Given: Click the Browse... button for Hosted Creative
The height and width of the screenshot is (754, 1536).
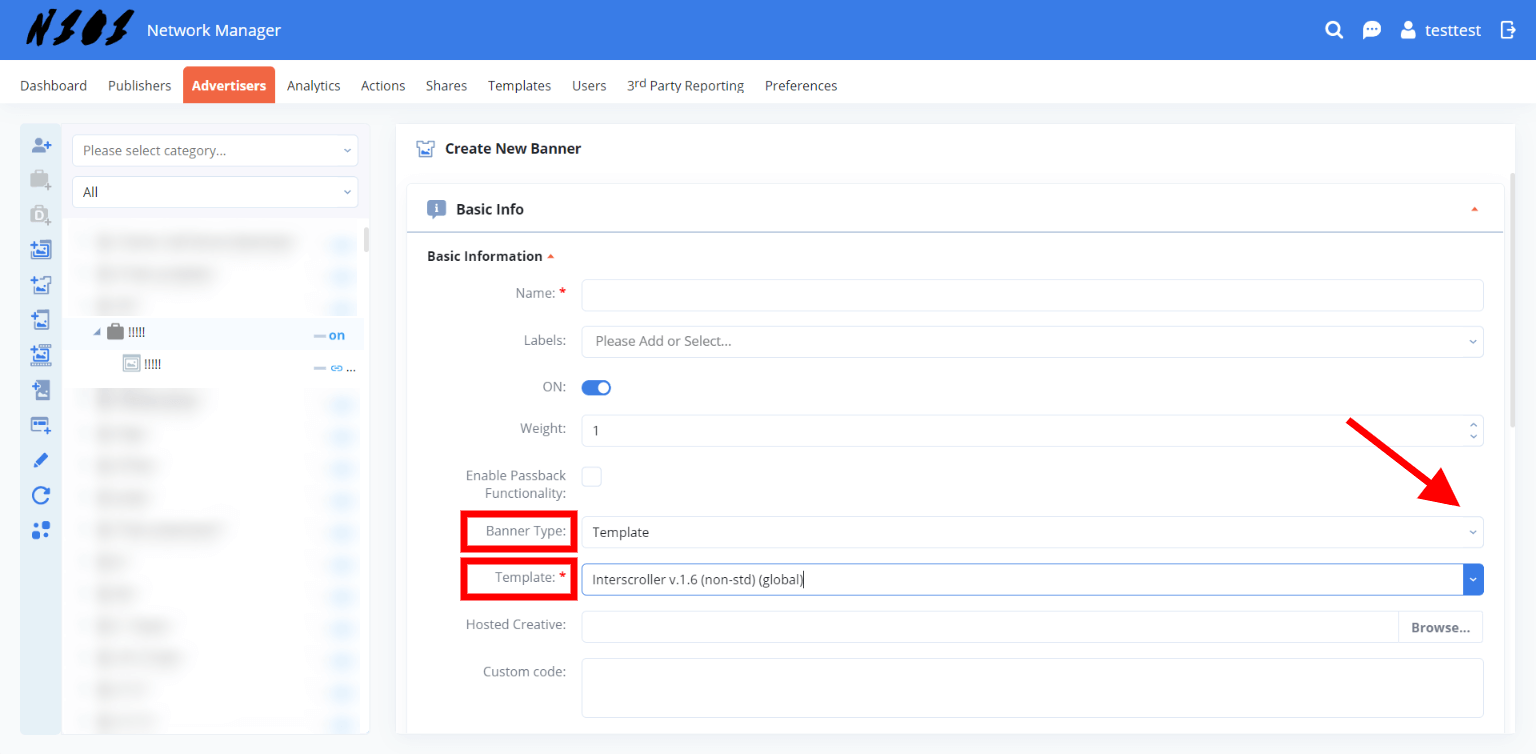Looking at the screenshot, I should [x=1440, y=628].
